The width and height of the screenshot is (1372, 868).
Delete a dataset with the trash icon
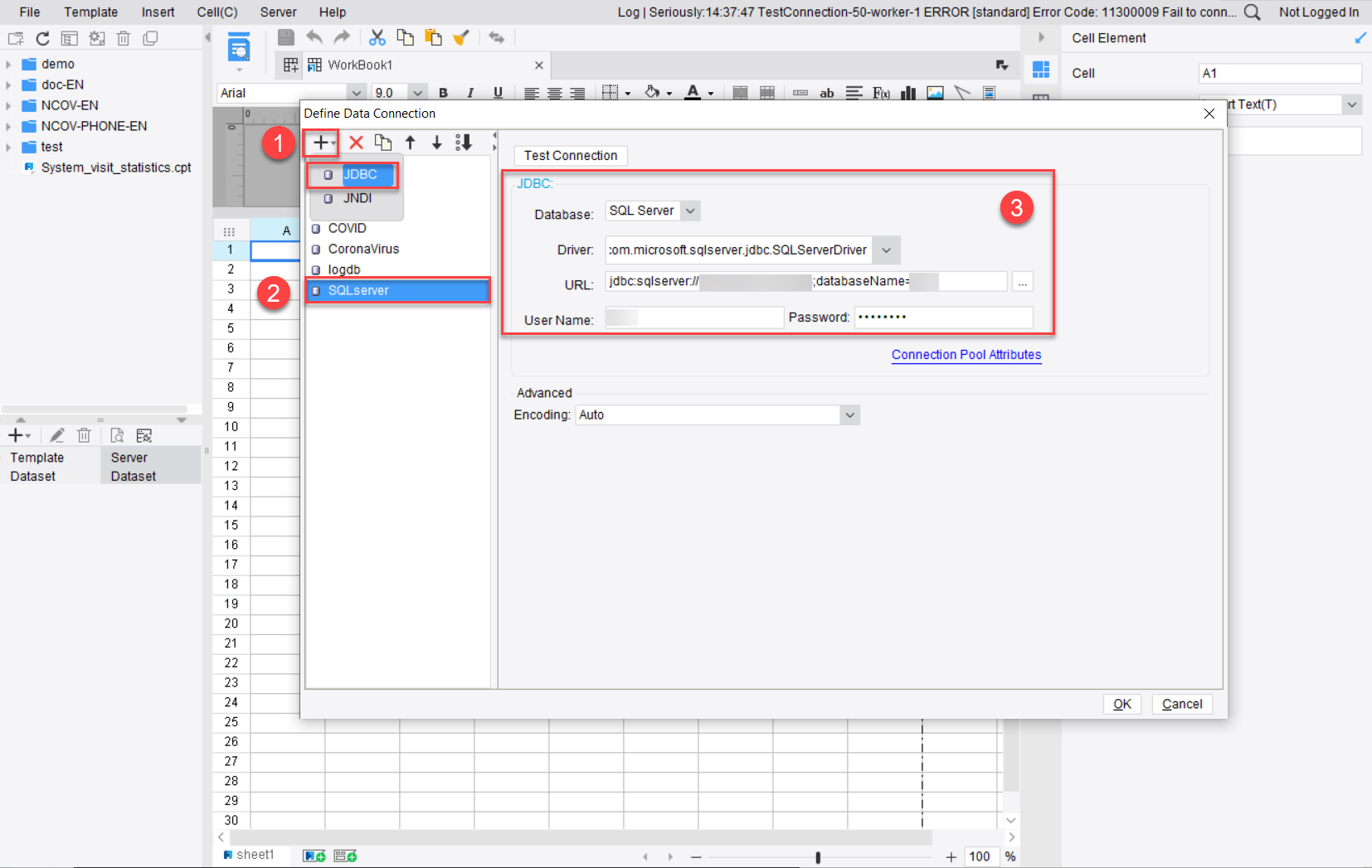point(84,434)
